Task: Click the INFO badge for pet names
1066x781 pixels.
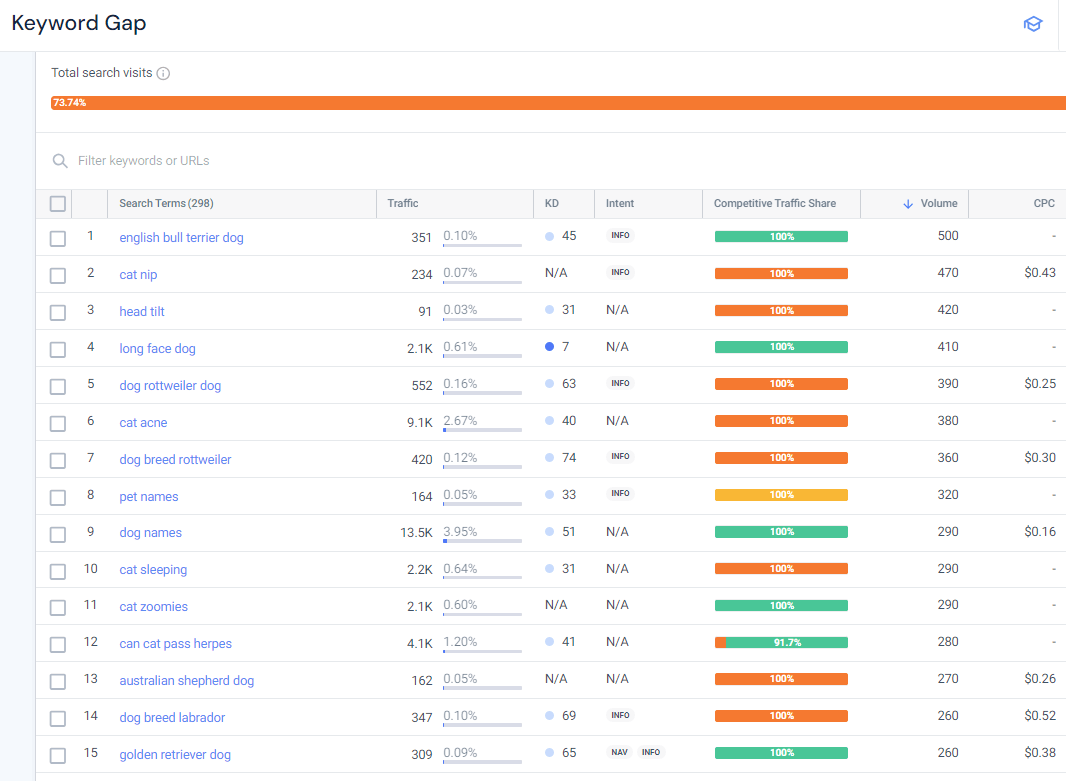Action: [621, 494]
